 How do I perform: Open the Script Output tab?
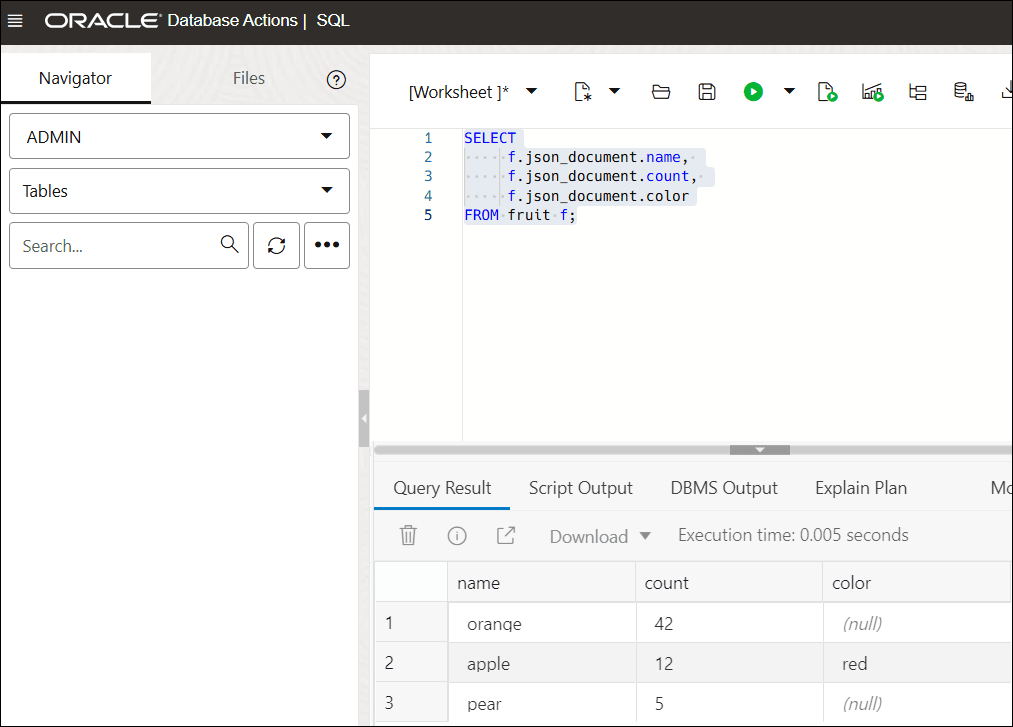click(x=580, y=487)
